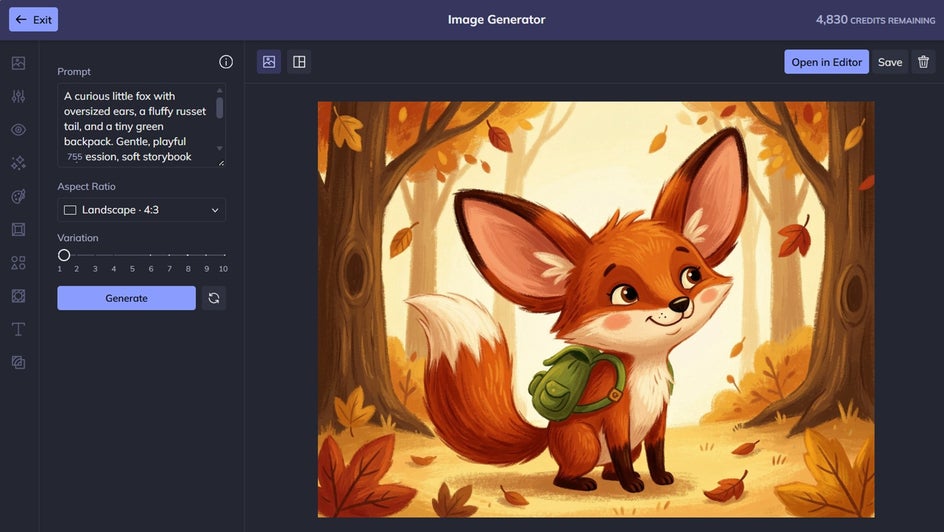Switch to single image view
This screenshot has height=532, width=944.
[269, 61]
